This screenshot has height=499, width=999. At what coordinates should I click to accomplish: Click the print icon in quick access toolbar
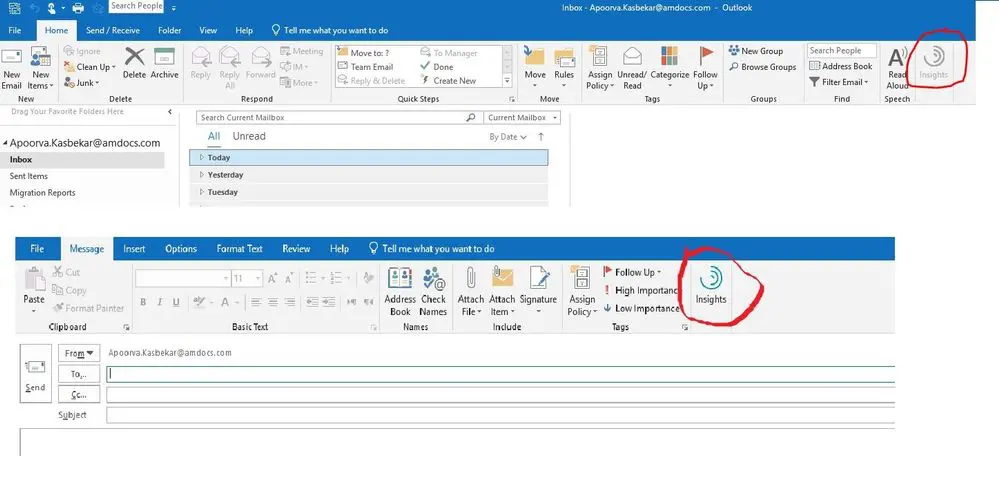[78, 8]
